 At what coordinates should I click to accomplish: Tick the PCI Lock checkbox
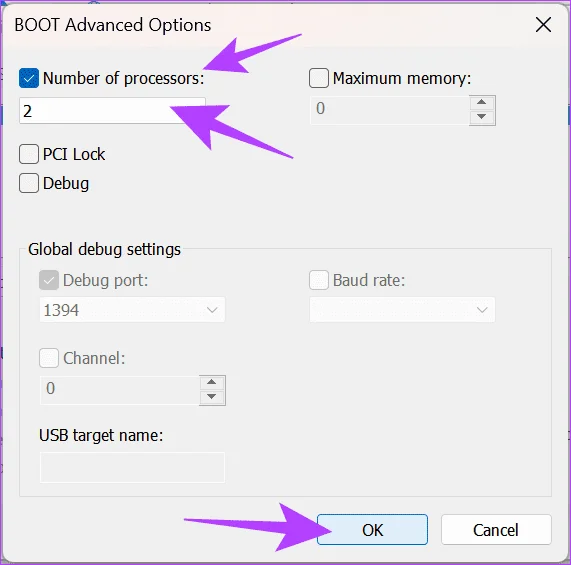29,154
